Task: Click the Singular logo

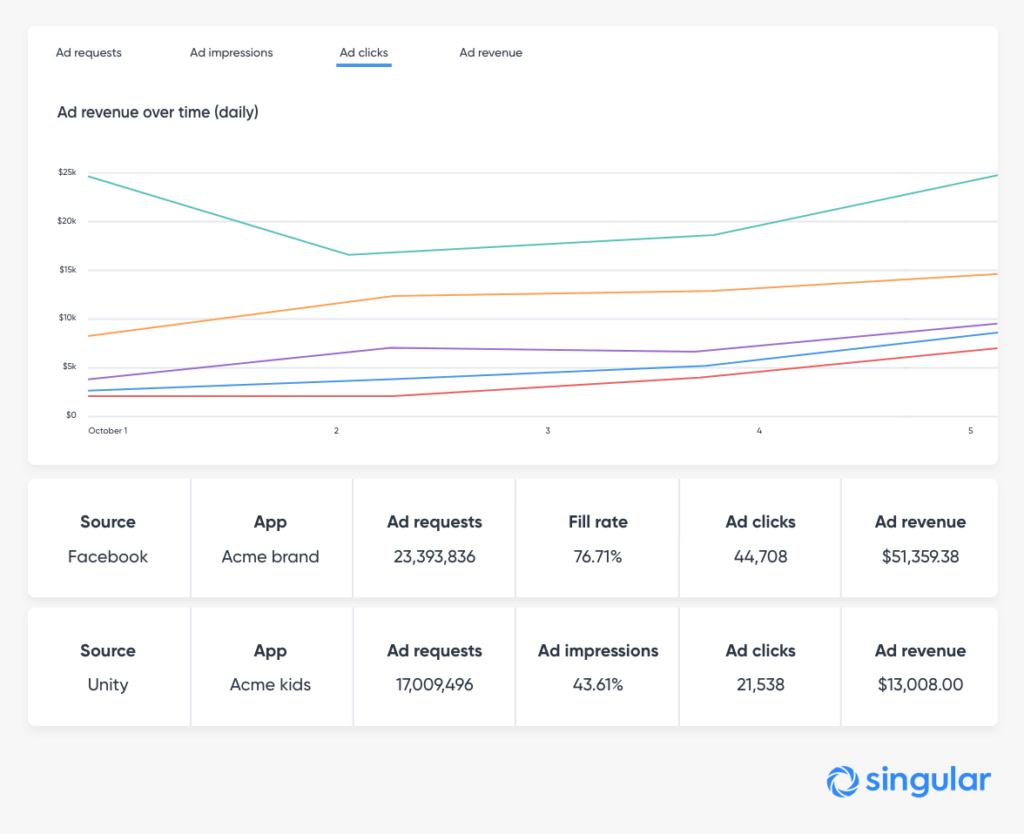Action: click(908, 781)
